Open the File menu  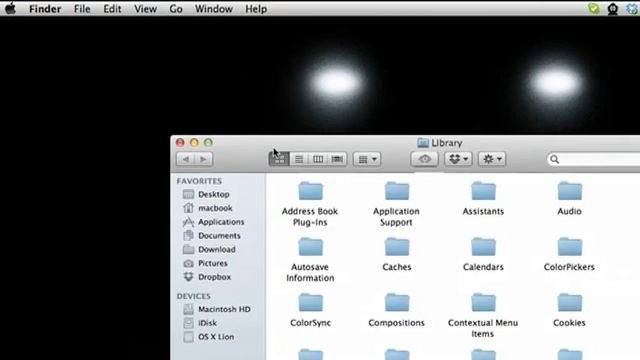tap(82, 9)
